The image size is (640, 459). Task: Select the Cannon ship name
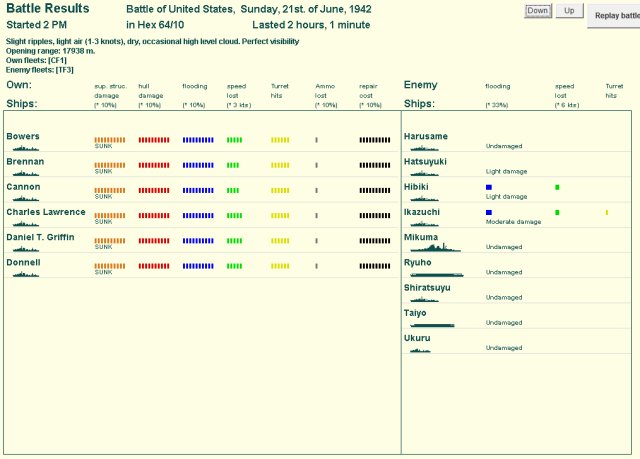click(23, 187)
